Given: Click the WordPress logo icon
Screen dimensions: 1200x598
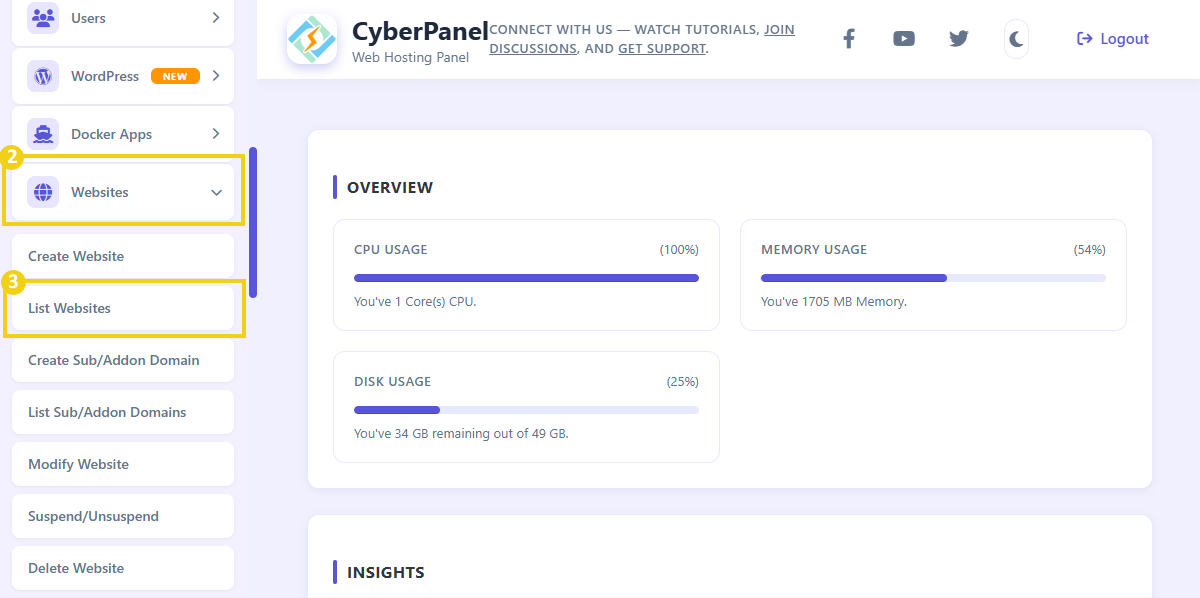Looking at the screenshot, I should [43, 76].
